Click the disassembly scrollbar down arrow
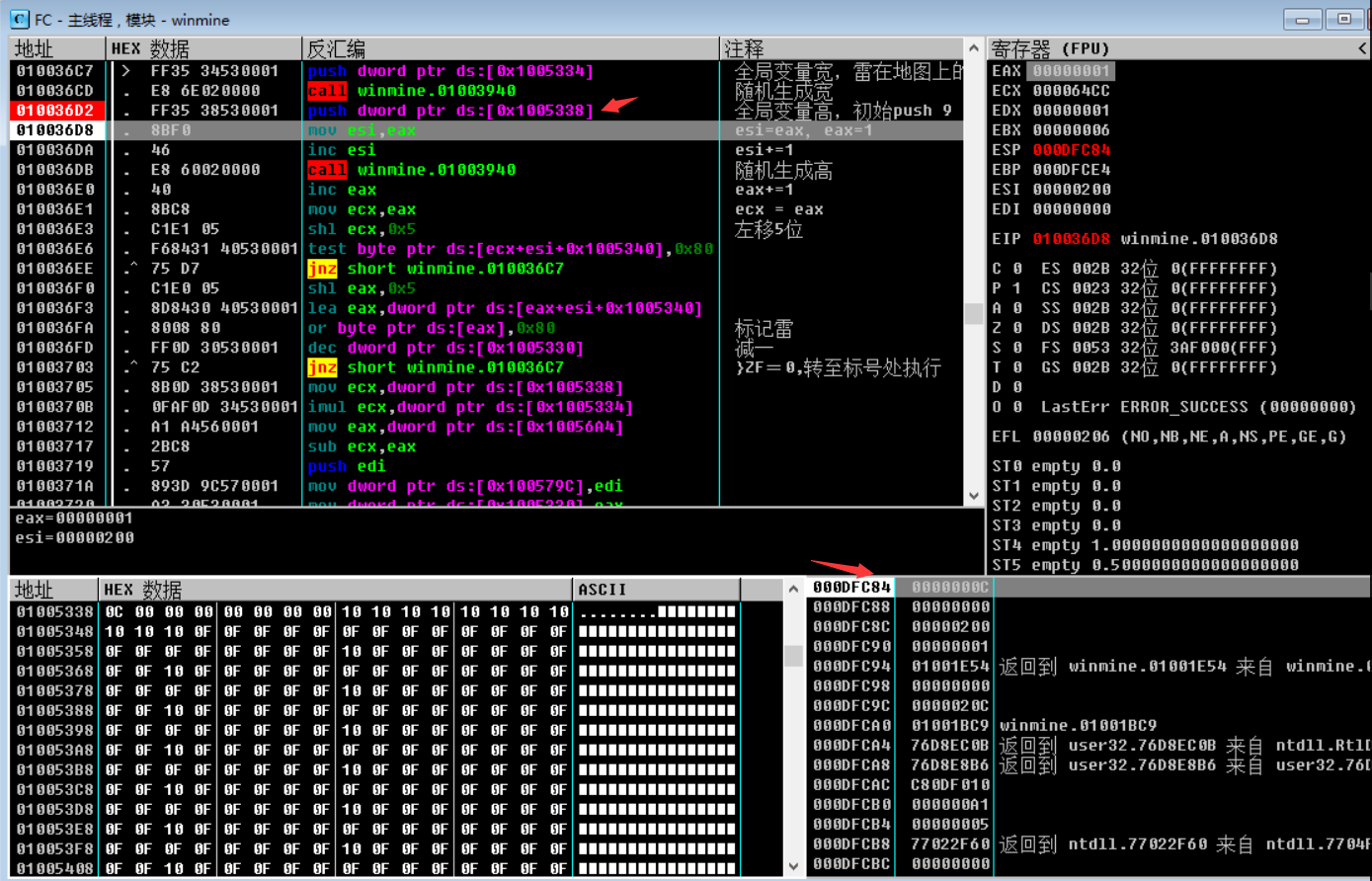Screen dimensions: 1372x881 point(973,496)
